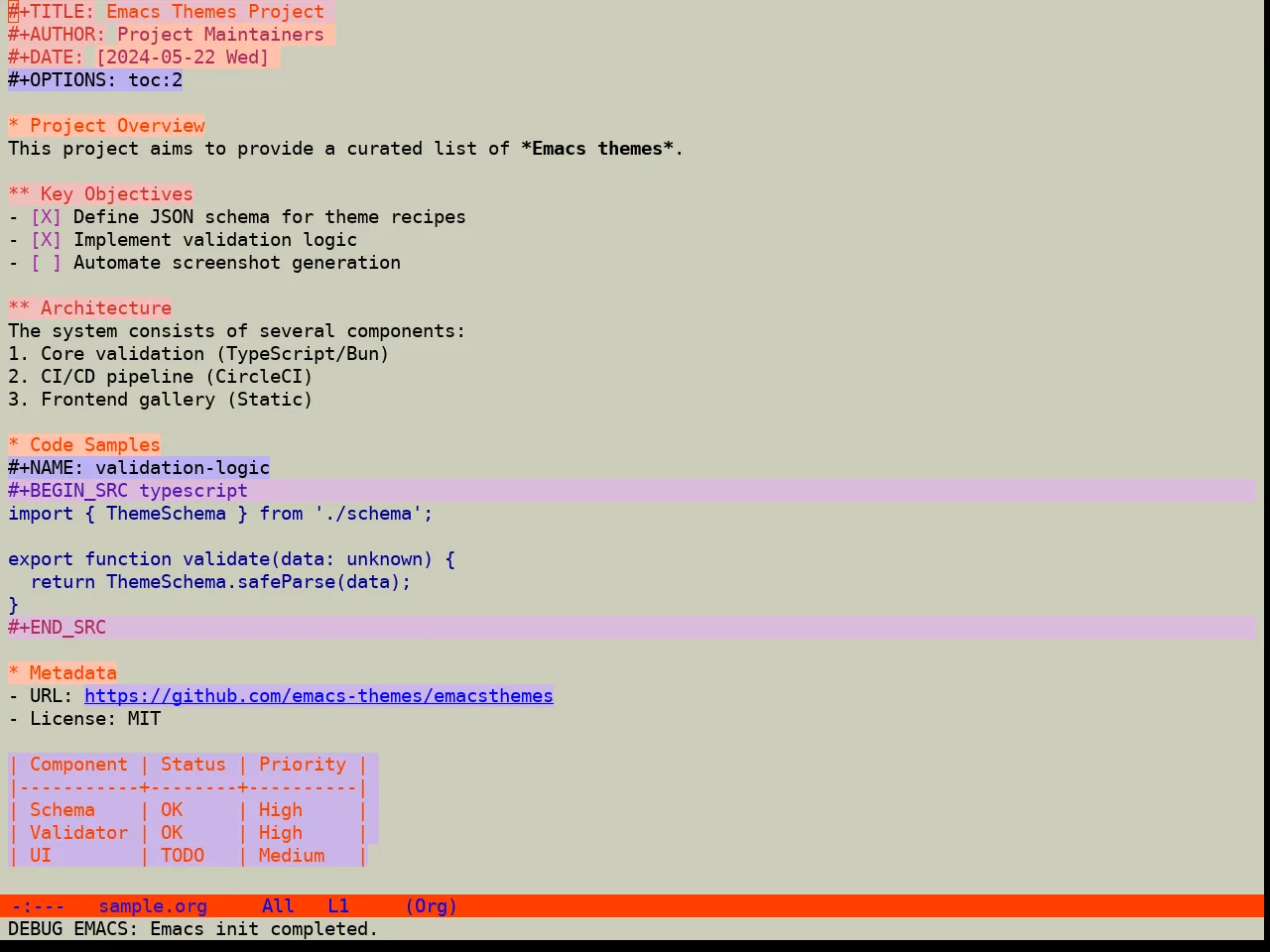1270x952 pixels.
Task: Check the Automate screenshot generation box
Action: pyautogui.click(x=46, y=263)
